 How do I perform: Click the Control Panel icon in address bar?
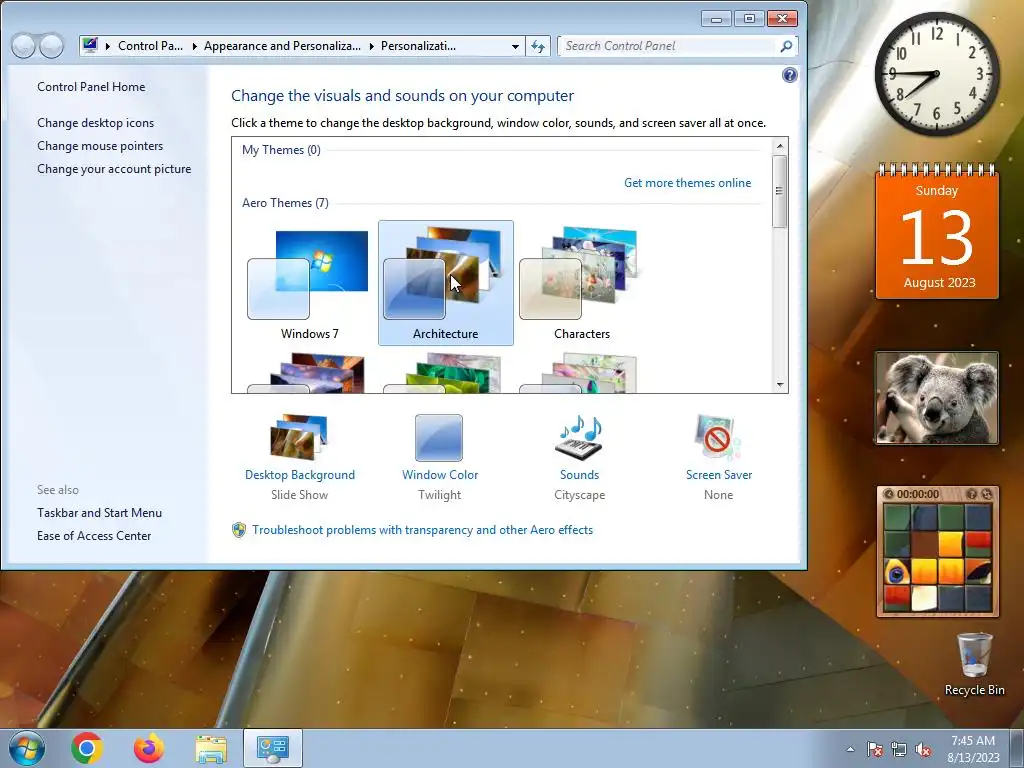click(90, 46)
